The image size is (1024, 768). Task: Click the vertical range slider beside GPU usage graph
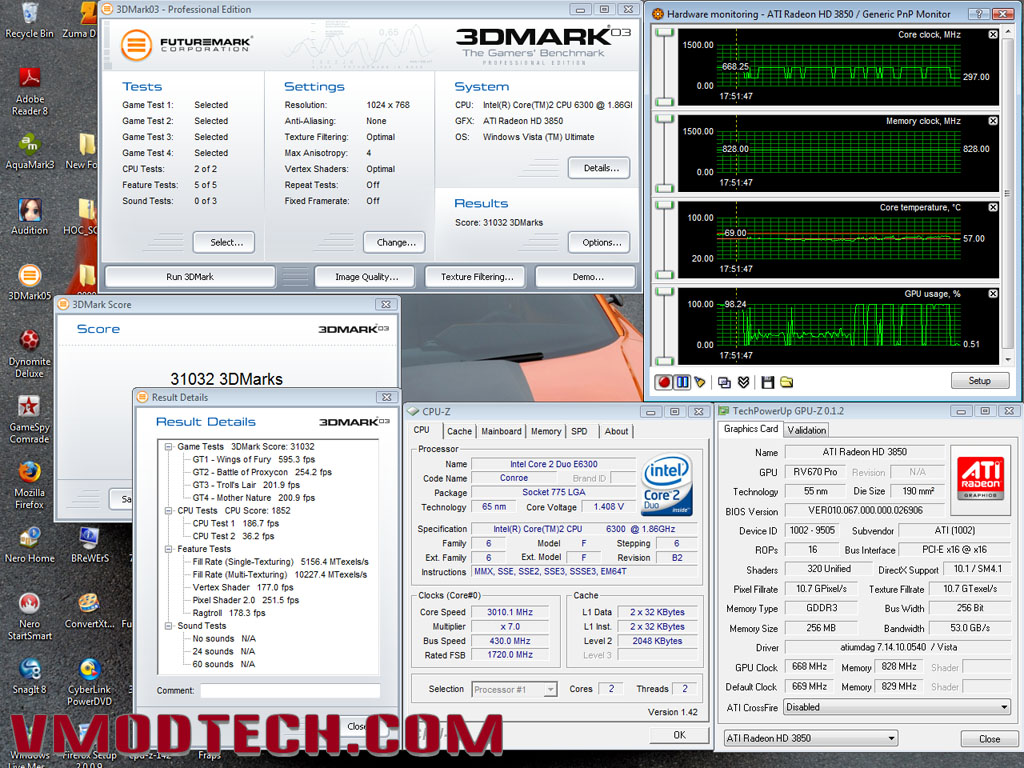coord(664,327)
